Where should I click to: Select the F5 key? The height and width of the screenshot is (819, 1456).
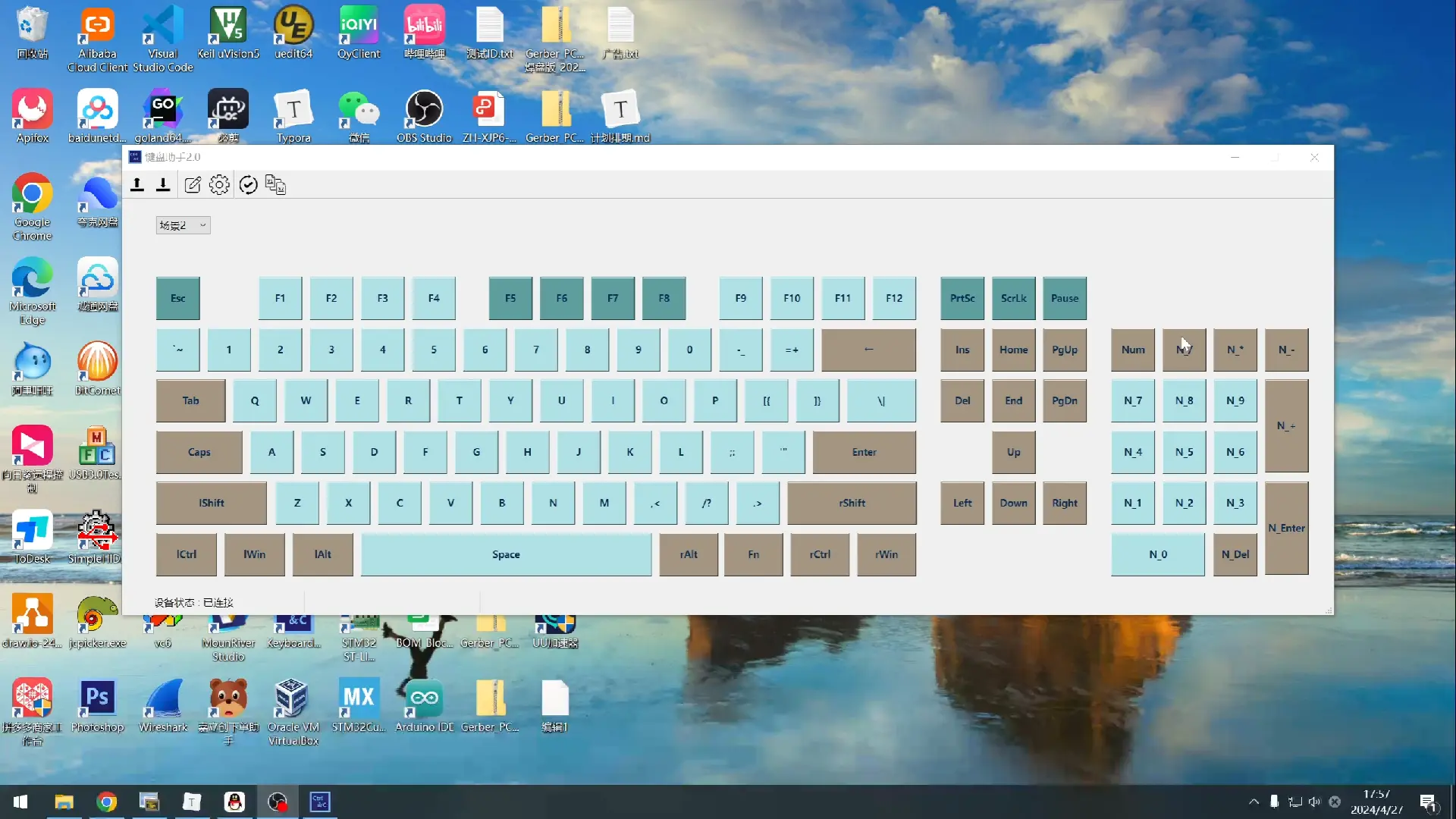click(x=510, y=298)
